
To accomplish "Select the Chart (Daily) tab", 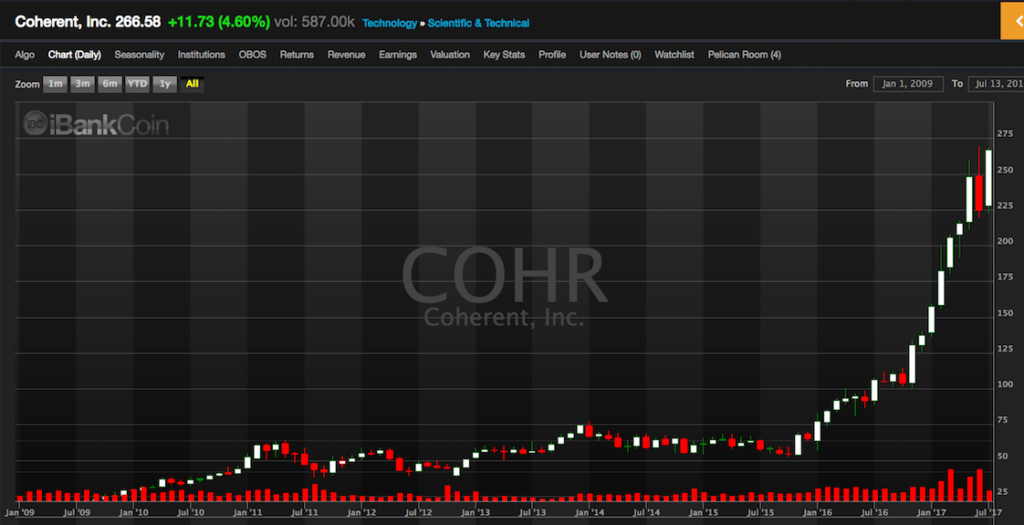I will tap(74, 55).
